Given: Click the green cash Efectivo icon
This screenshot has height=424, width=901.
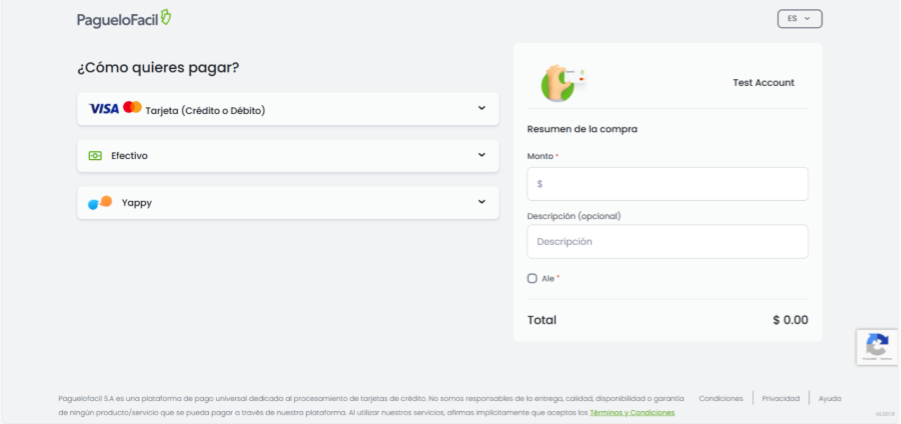Looking at the screenshot, I should click(x=95, y=156).
